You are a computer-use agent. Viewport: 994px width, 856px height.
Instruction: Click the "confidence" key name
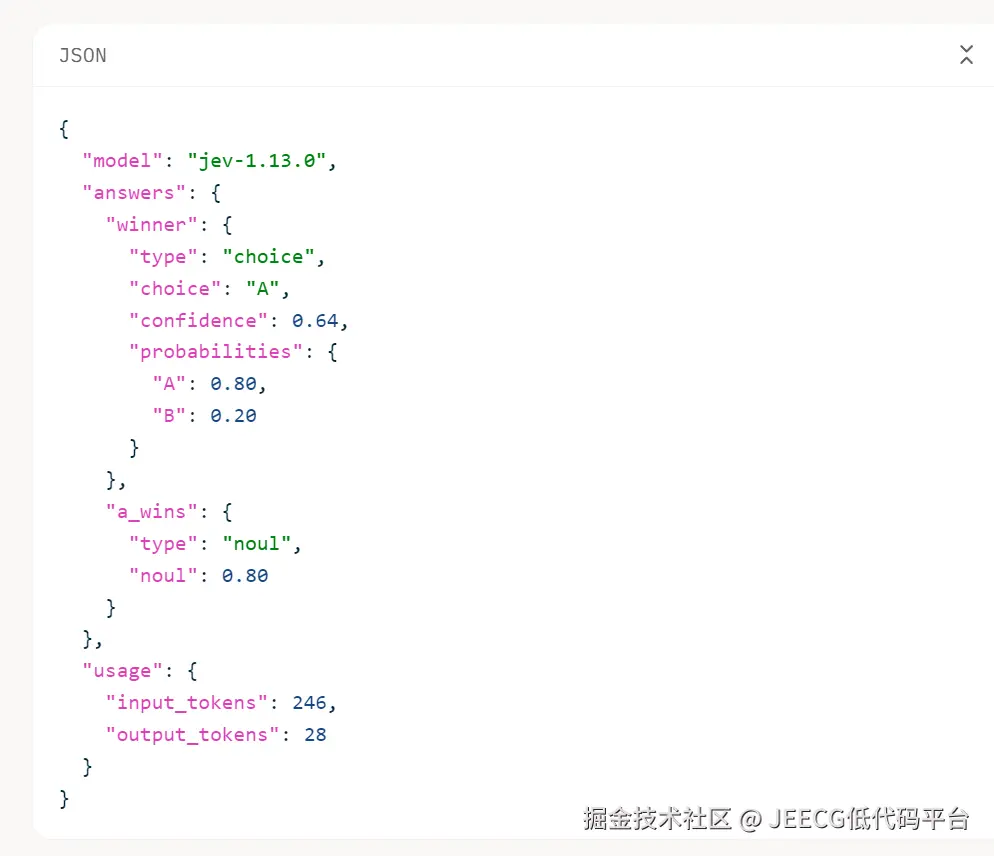pyautogui.click(x=198, y=321)
